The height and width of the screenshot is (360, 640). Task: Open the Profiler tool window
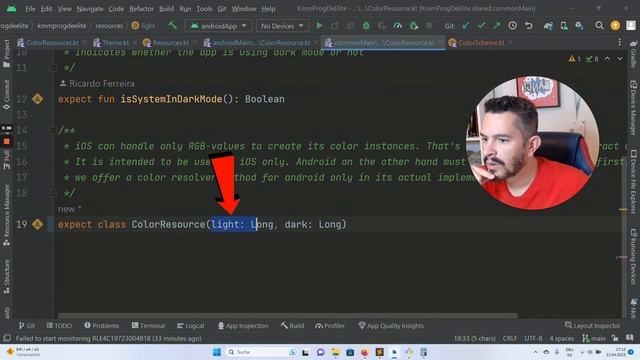[330, 326]
